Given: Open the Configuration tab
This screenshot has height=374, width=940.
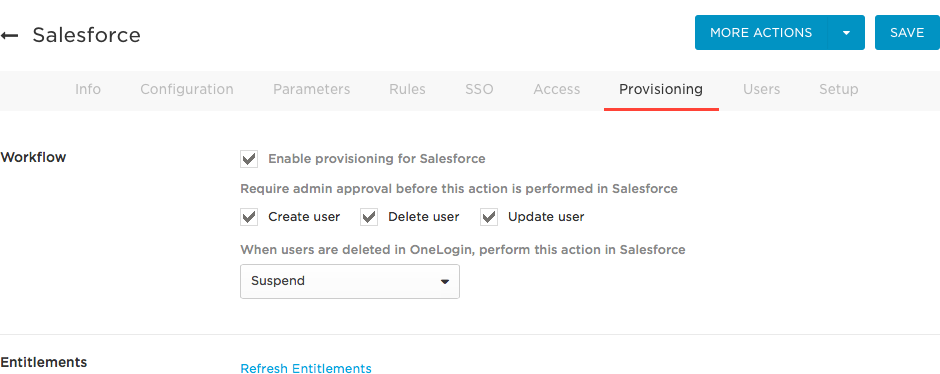Looking at the screenshot, I should tap(186, 89).
